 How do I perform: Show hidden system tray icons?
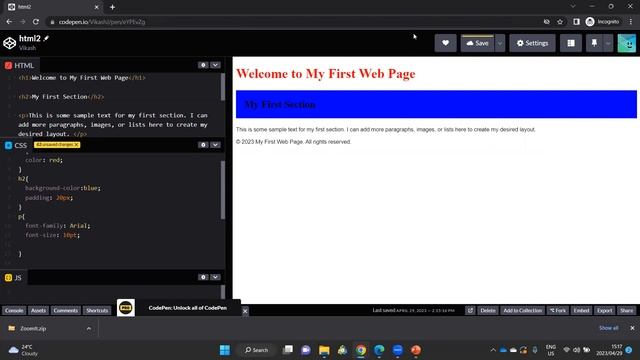click(493, 350)
